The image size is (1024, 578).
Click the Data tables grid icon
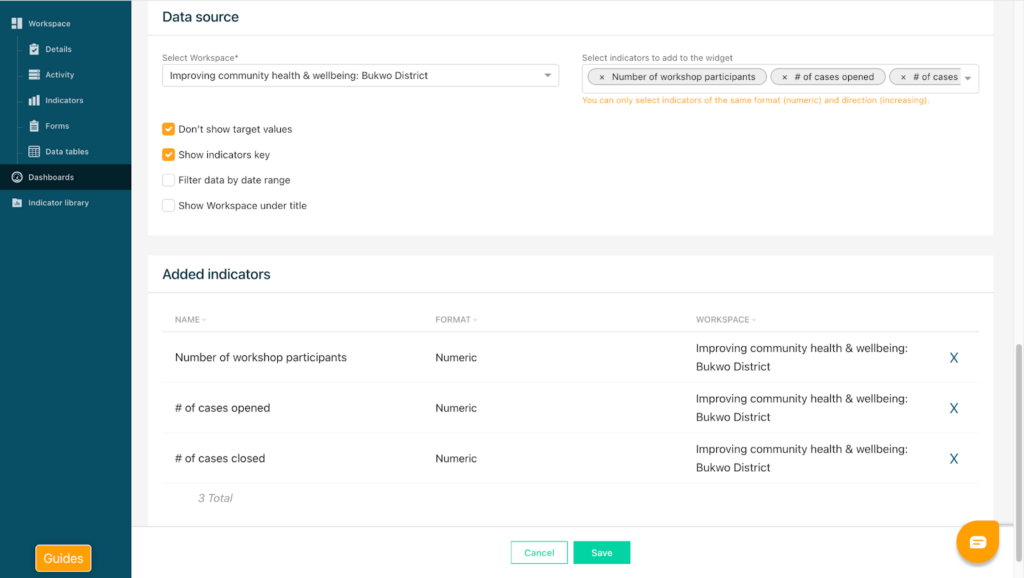(x=34, y=152)
